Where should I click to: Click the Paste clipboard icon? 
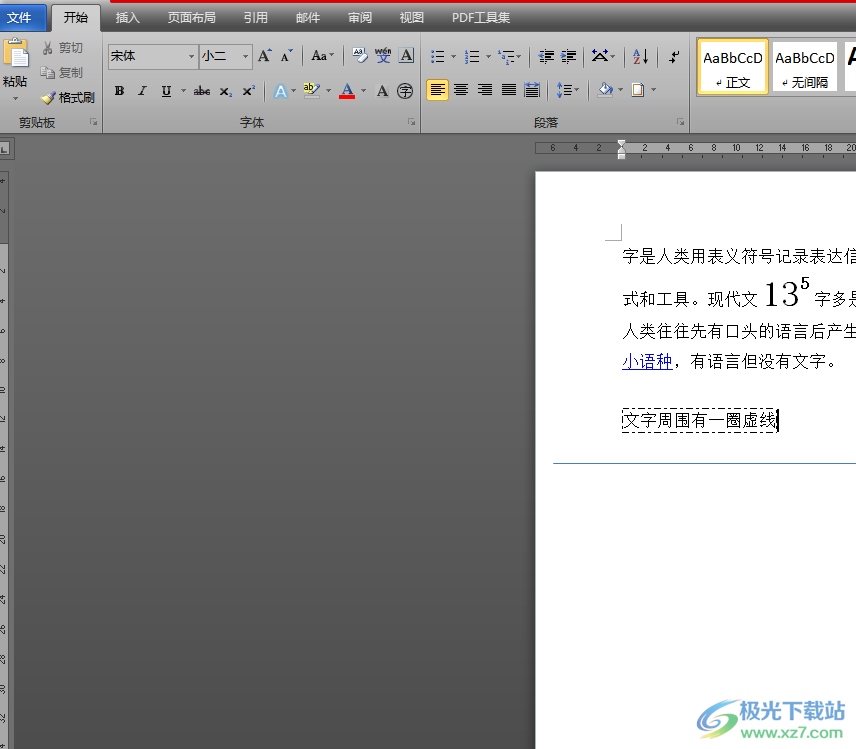coord(16,55)
